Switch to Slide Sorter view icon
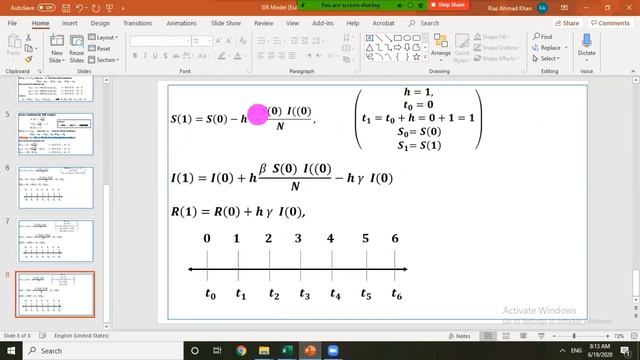This screenshot has height=360, width=640. tap(506, 336)
